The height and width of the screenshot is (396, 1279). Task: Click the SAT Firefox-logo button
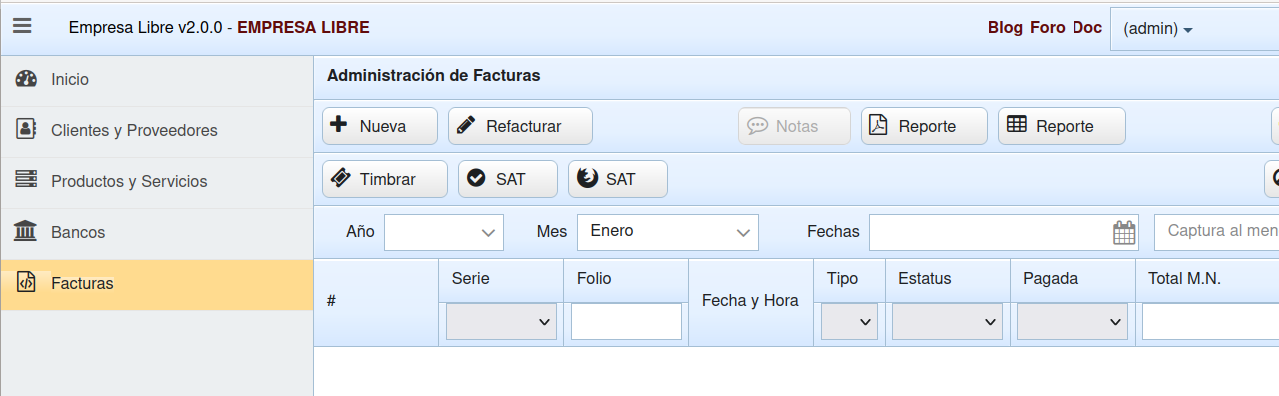[x=618, y=179]
